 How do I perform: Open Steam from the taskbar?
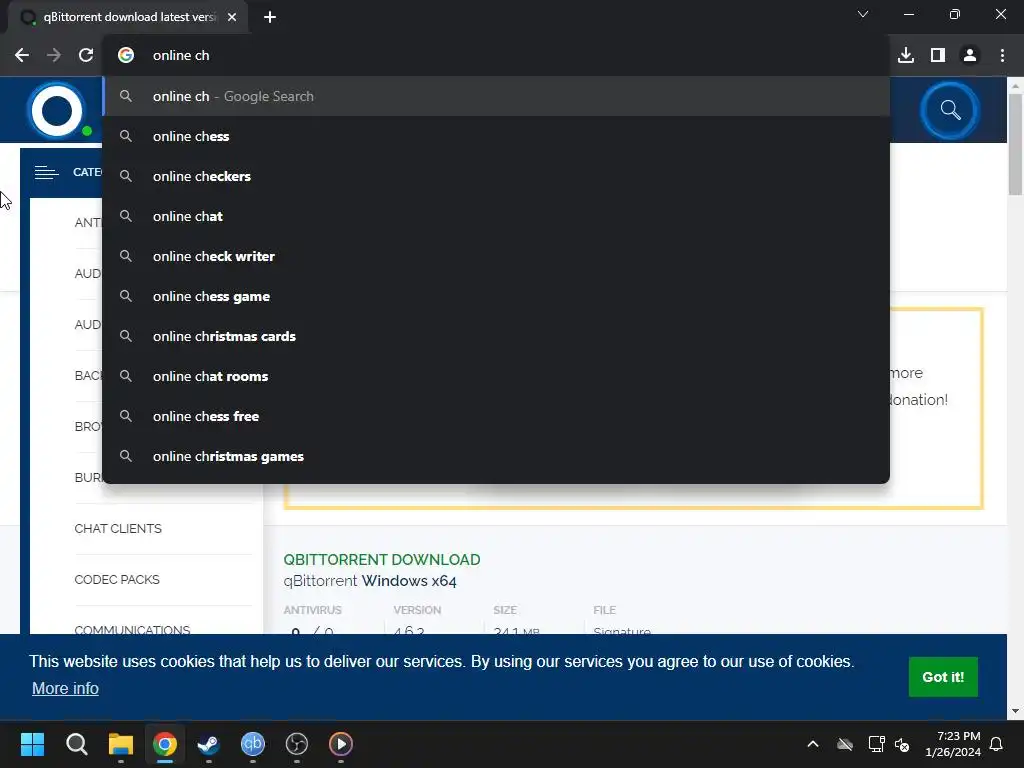[209, 744]
